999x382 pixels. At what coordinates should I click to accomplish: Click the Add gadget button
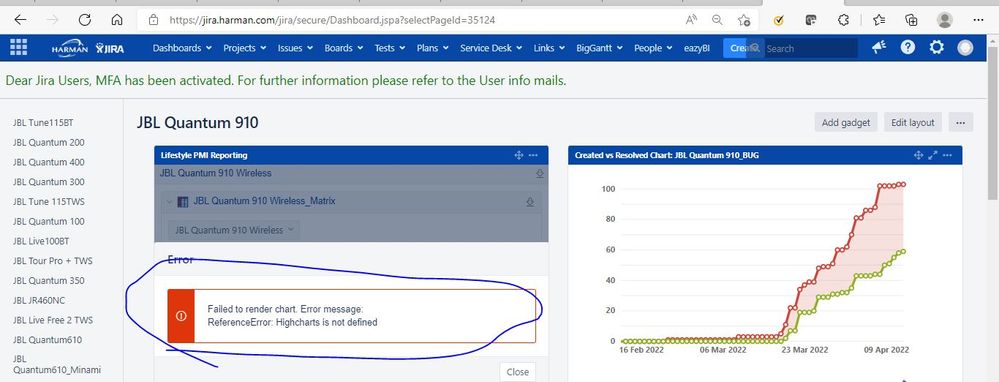(845, 123)
